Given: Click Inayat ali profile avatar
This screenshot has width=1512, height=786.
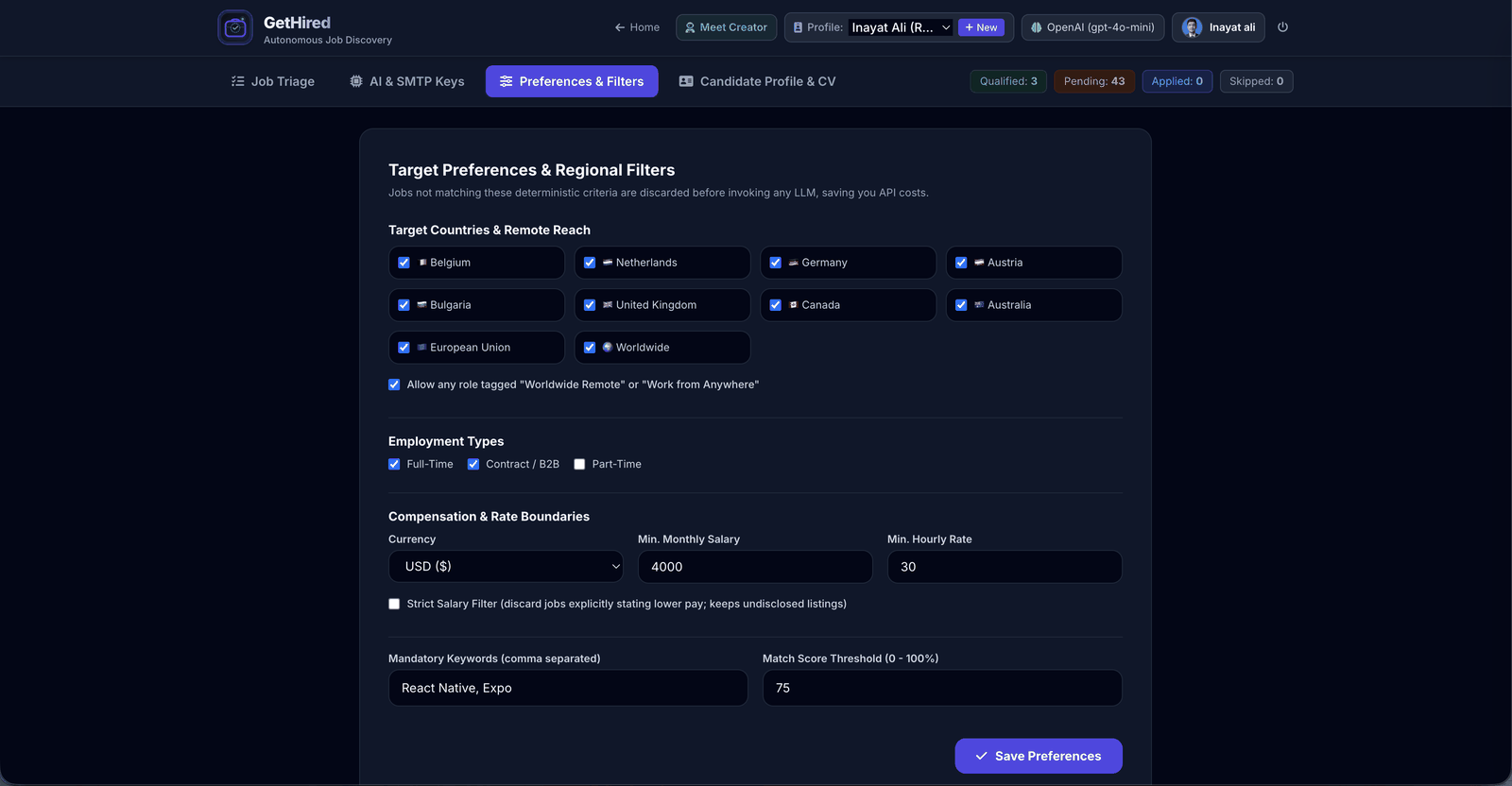Looking at the screenshot, I should pyautogui.click(x=1192, y=27).
